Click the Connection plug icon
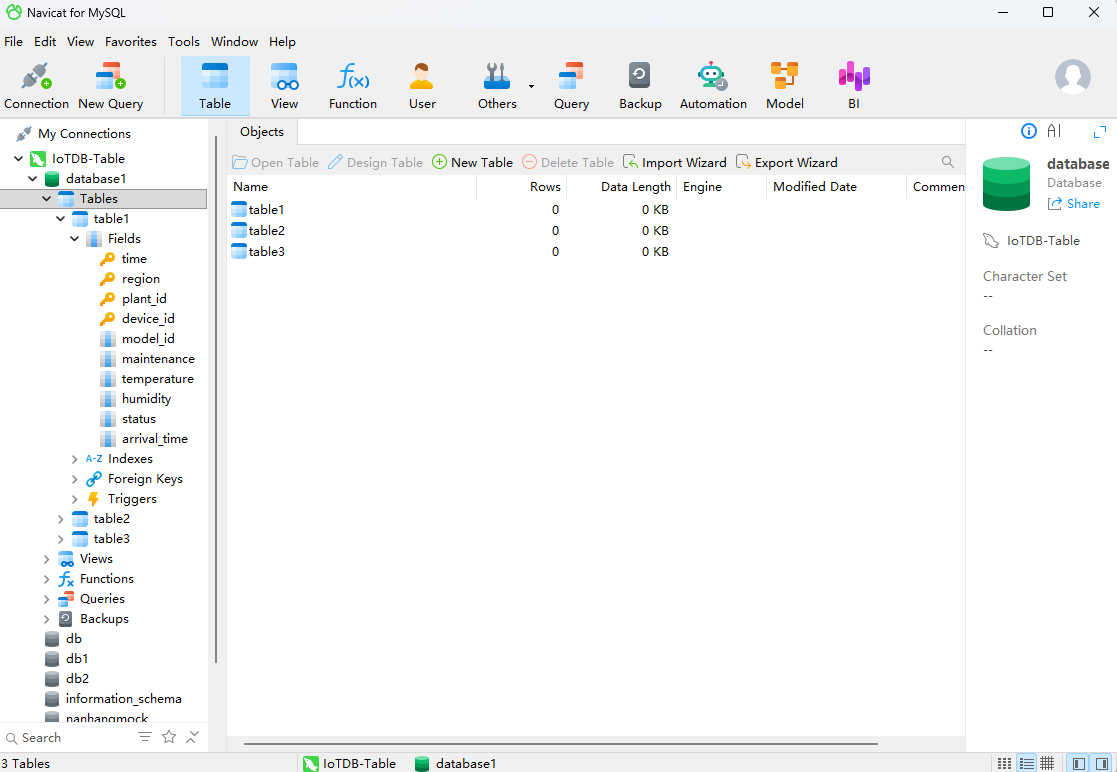Image resolution: width=1117 pixels, height=772 pixels. (36, 77)
